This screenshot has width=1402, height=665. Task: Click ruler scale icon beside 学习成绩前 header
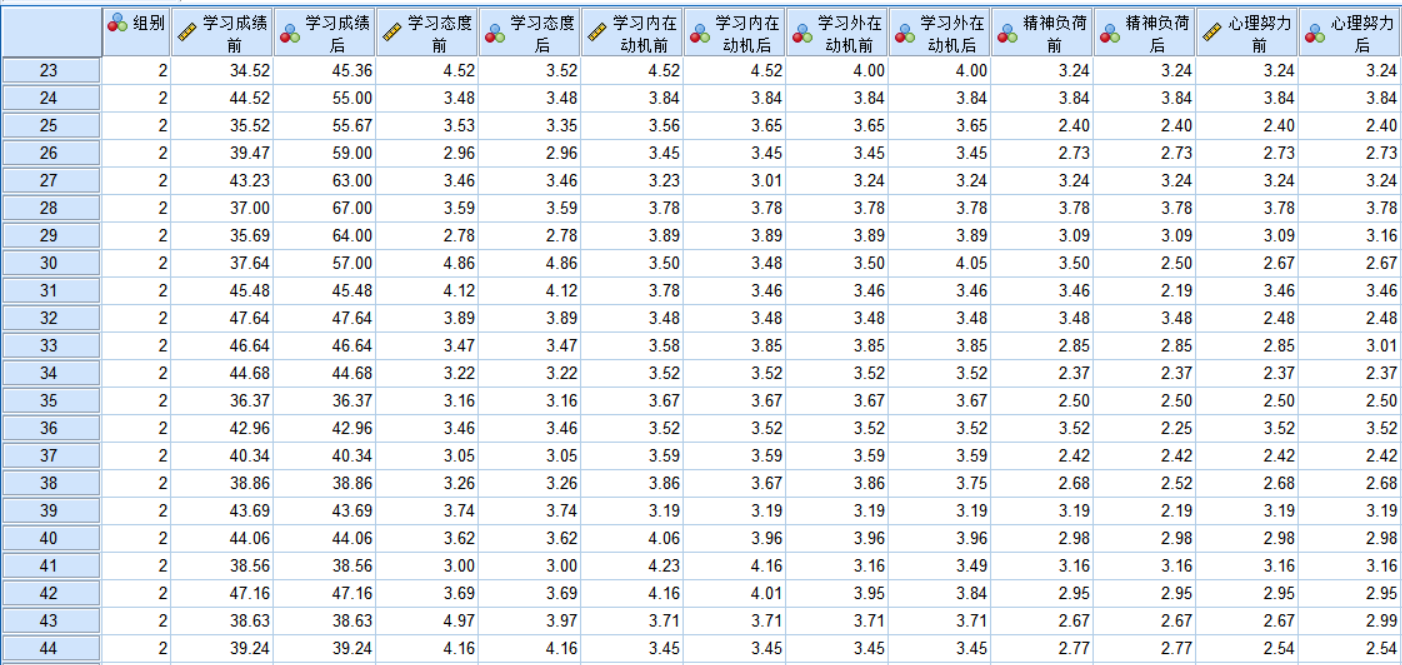pyautogui.click(x=187, y=33)
